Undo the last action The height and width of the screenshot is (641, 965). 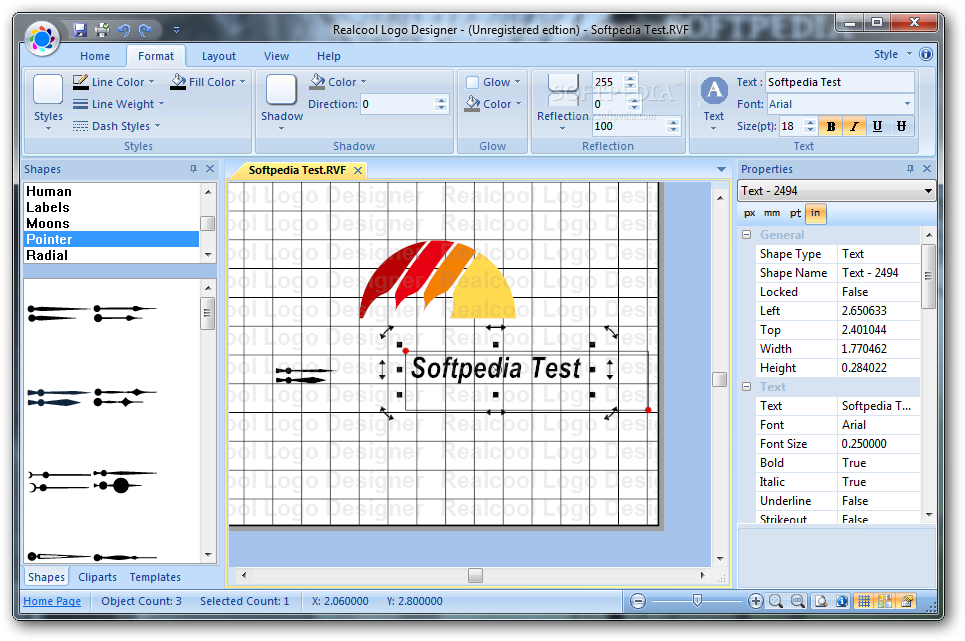[x=124, y=30]
